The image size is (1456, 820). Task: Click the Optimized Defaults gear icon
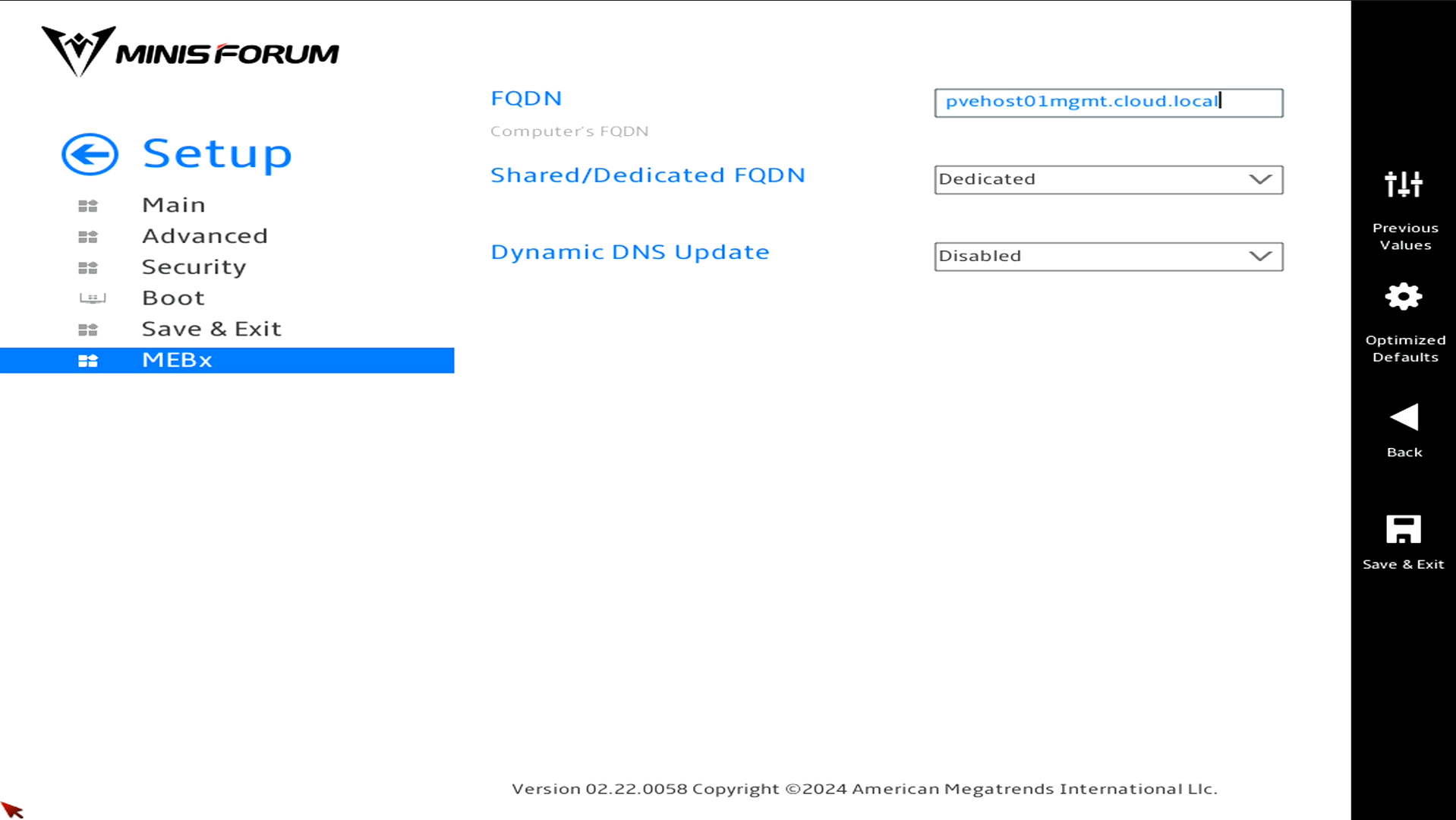point(1404,297)
